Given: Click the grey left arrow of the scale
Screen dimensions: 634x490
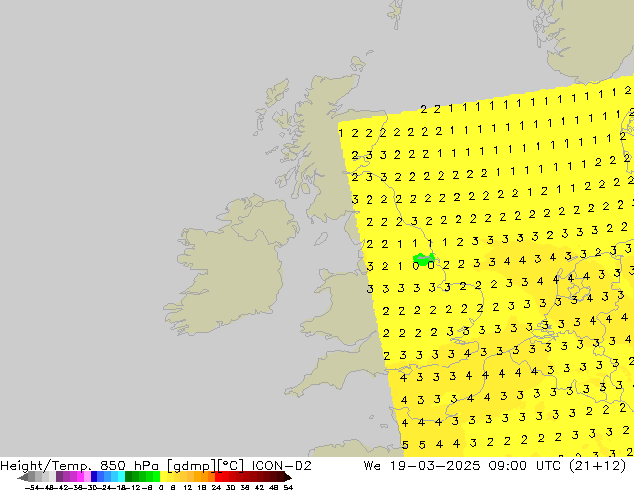Looking at the screenshot, I should click(22, 477).
